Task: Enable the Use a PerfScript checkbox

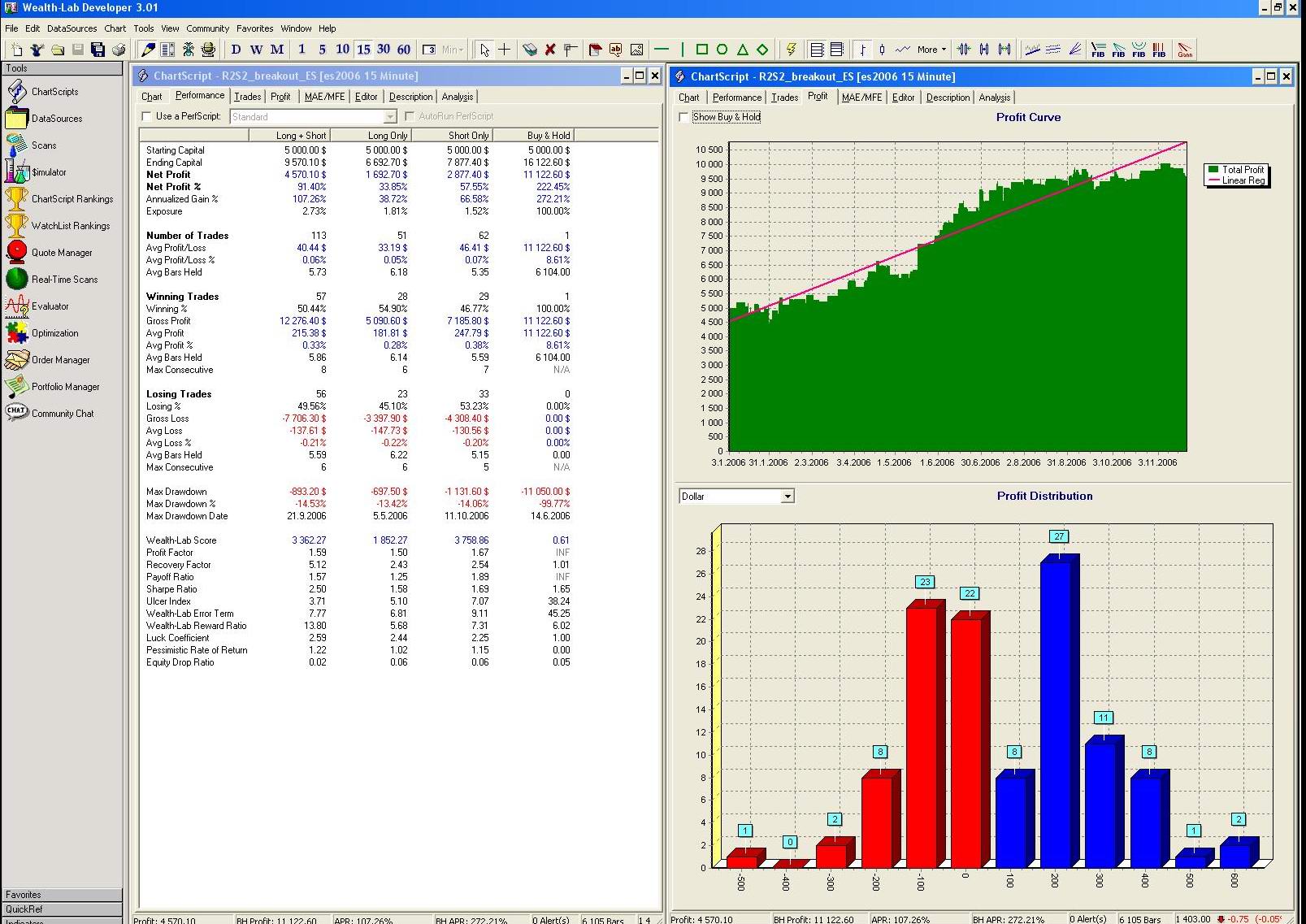Action: point(147,116)
